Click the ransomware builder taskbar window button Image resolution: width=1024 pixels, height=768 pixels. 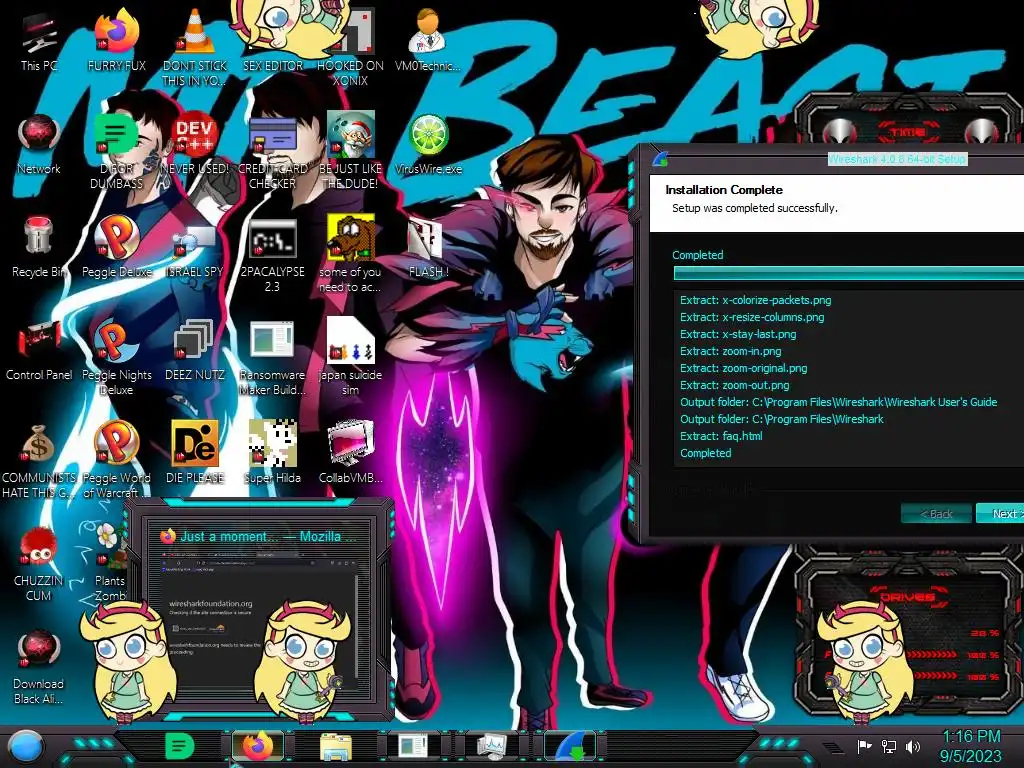point(414,746)
